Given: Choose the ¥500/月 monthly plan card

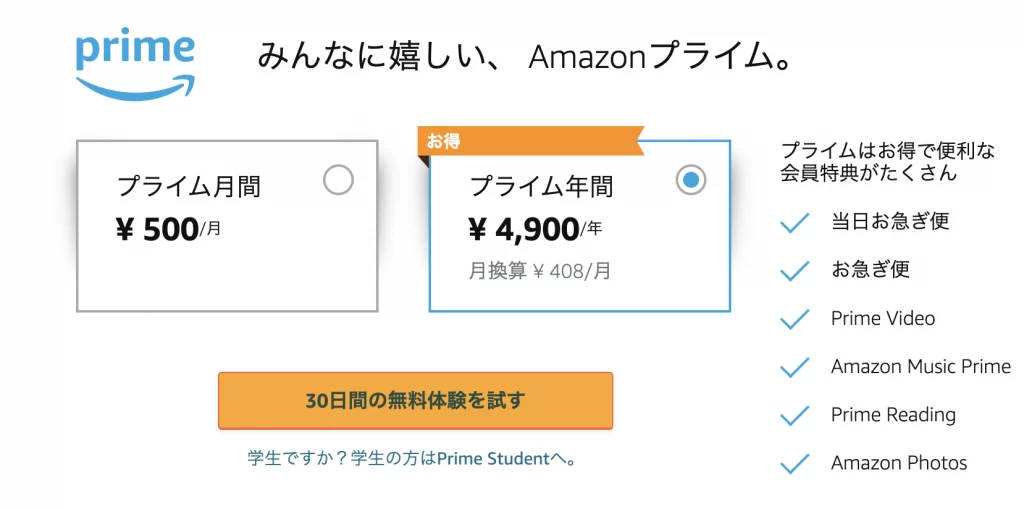Looking at the screenshot, I should (x=227, y=226).
